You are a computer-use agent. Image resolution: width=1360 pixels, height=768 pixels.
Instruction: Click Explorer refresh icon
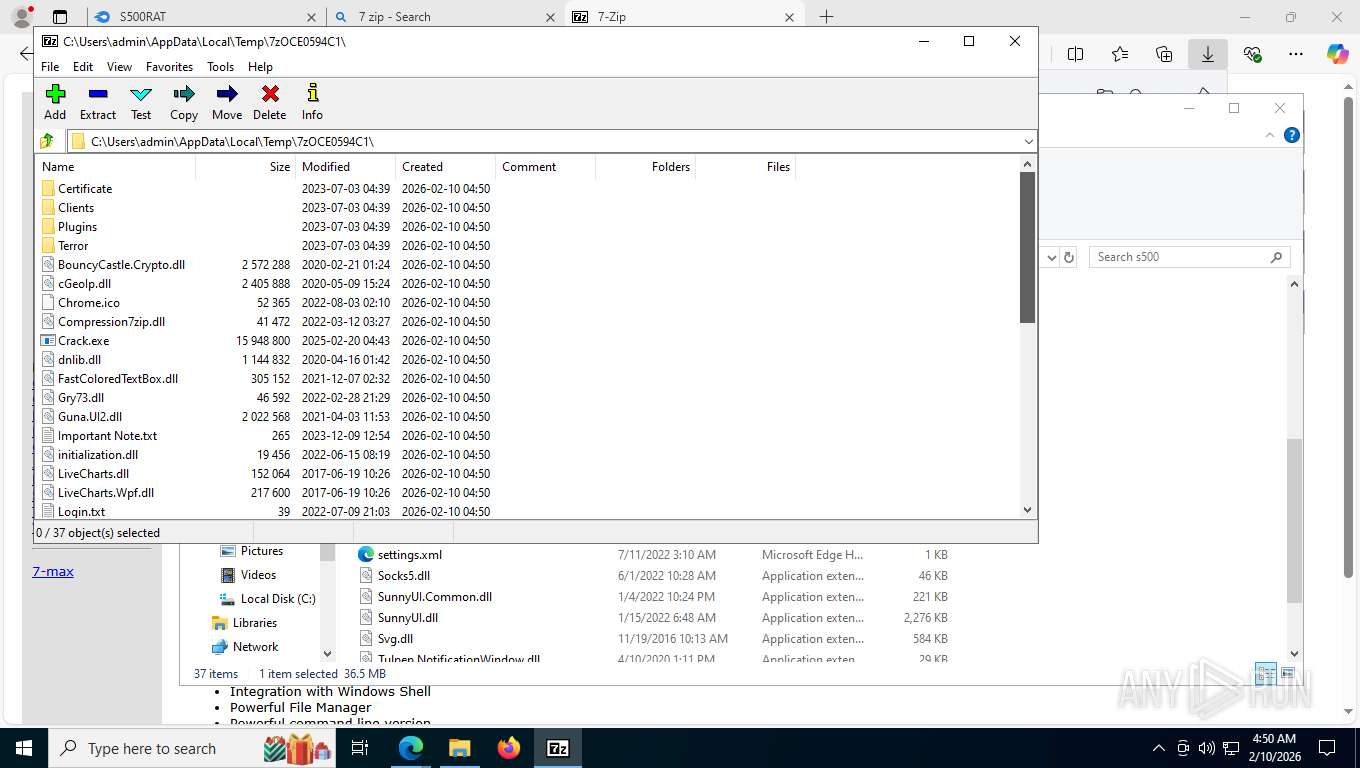coord(1069,257)
